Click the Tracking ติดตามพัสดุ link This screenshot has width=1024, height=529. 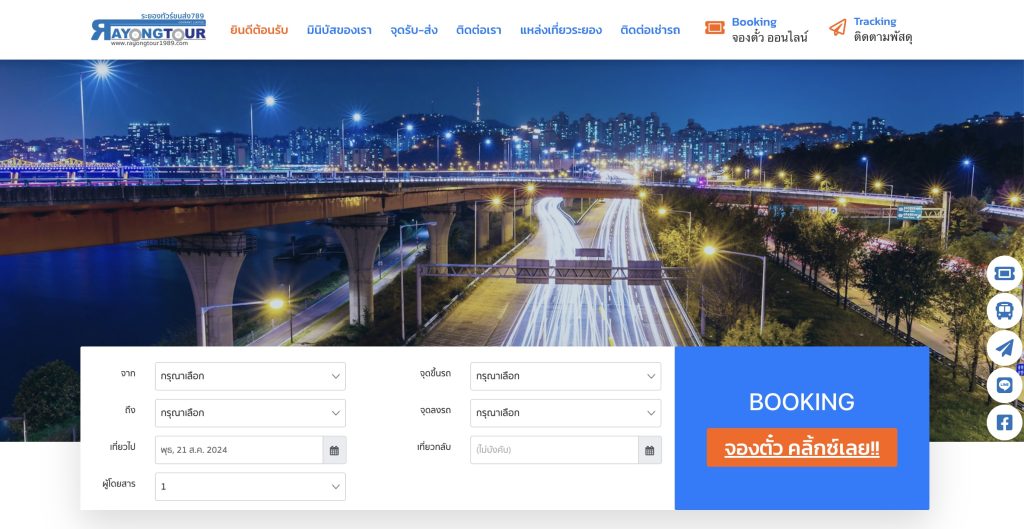[871, 29]
